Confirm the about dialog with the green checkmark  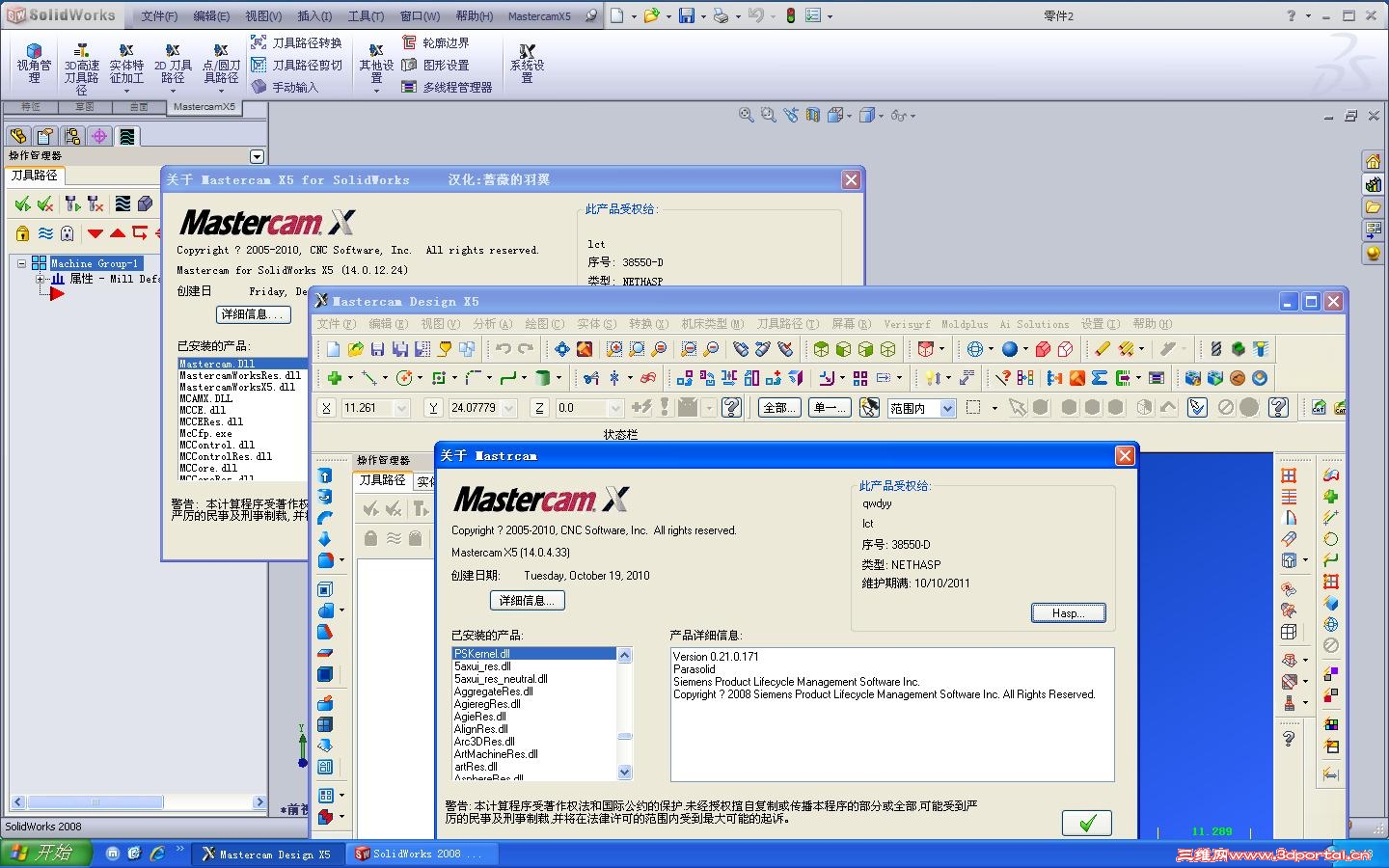click(1087, 823)
